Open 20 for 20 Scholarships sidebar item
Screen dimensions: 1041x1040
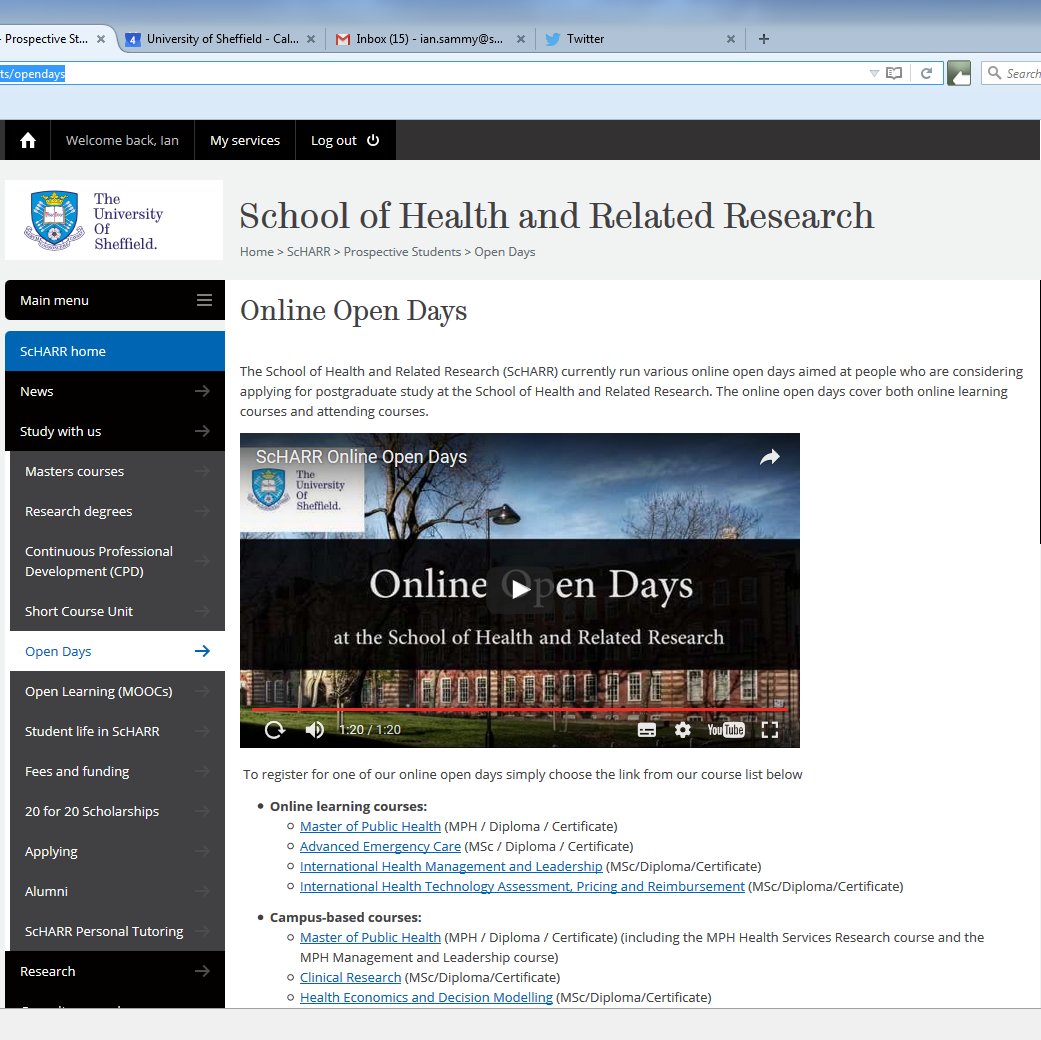click(x=118, y=812)
